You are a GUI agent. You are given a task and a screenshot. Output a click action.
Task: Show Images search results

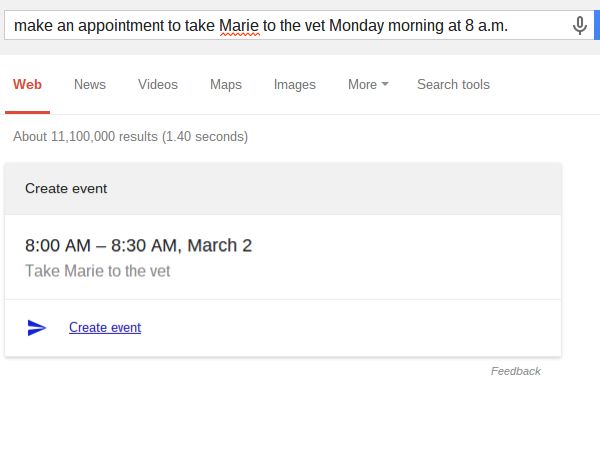pyautogui.click(x=295, y=85)
